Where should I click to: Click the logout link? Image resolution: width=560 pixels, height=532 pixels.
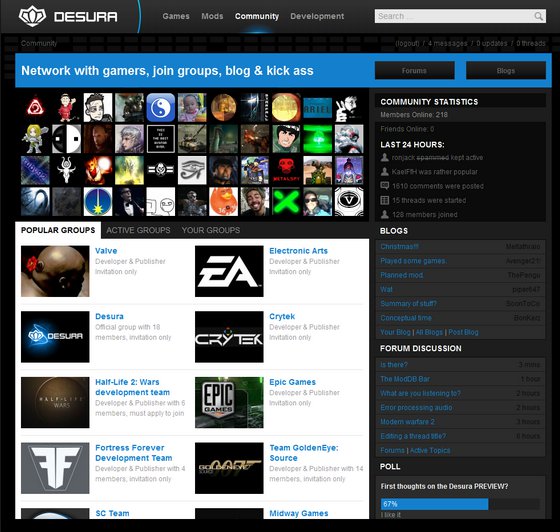click(408, 44)
